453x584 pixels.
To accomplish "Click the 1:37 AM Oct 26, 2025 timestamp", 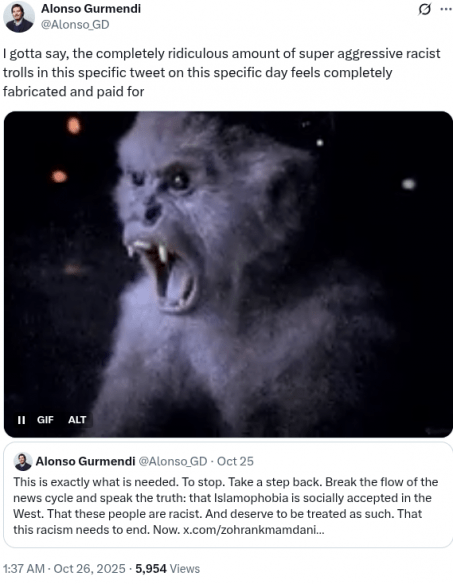I will (64, 569).
